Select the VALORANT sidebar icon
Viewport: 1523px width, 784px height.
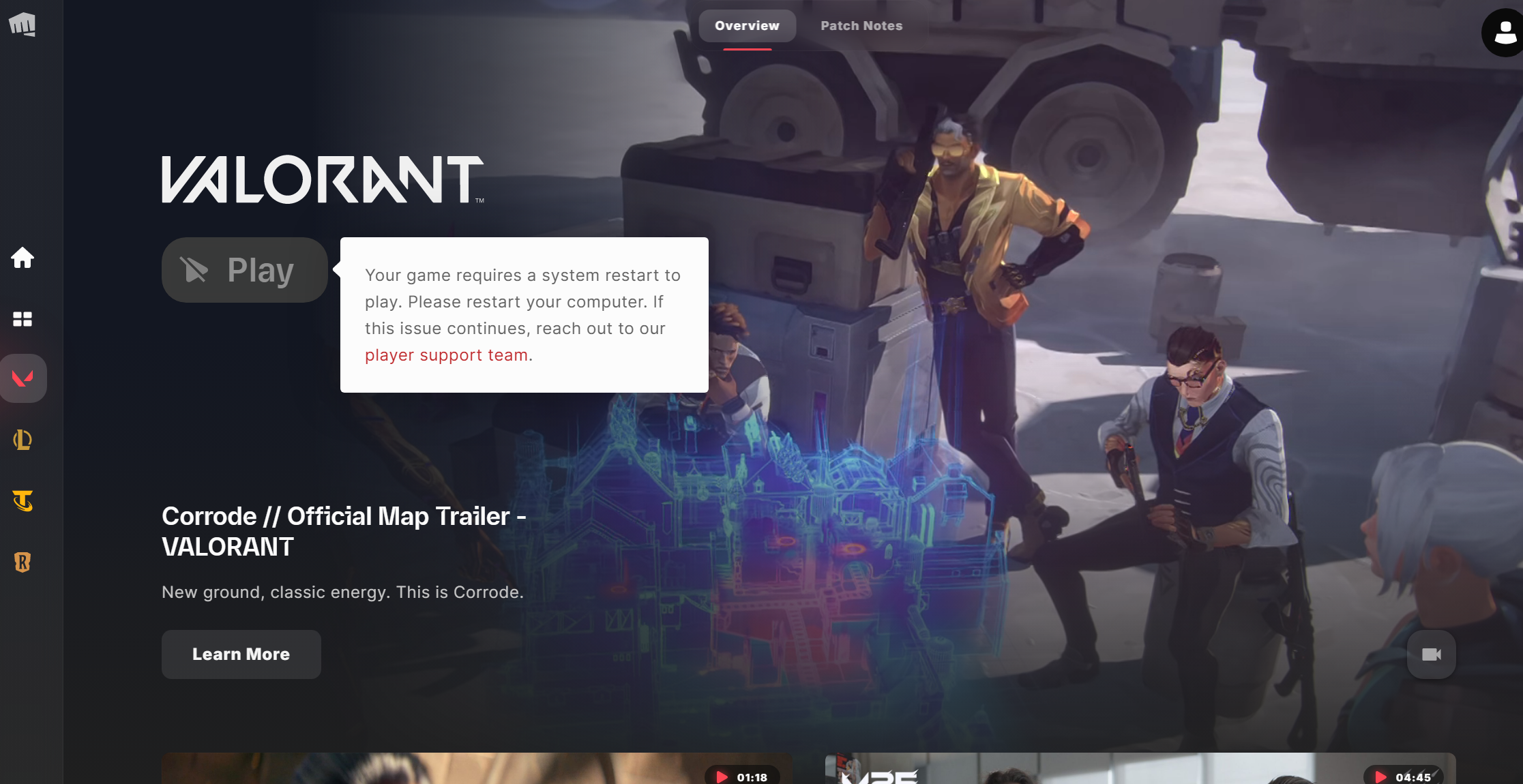(23, 378)
